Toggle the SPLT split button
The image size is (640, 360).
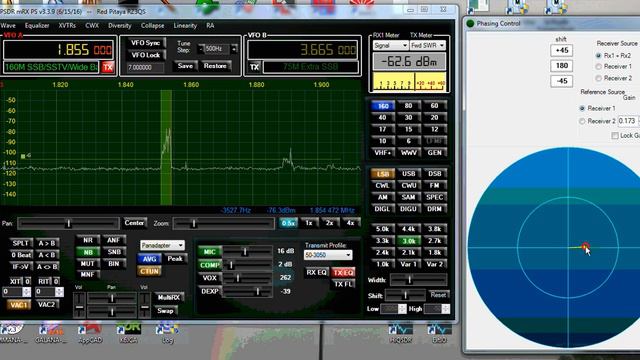pyautogui.click(x=20, y=243)
